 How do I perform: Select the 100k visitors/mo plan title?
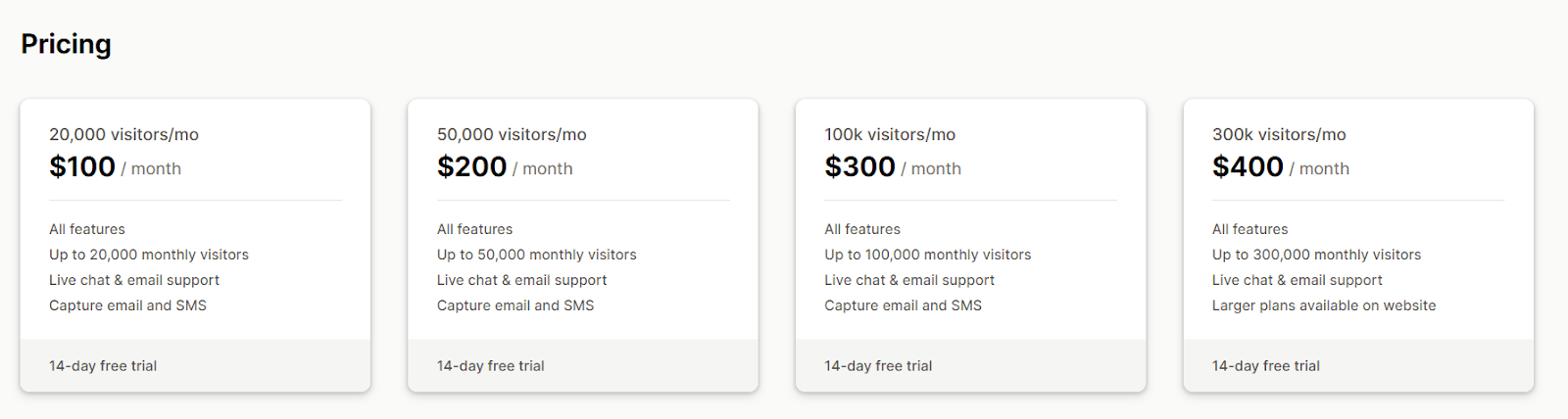coord(890,134)
